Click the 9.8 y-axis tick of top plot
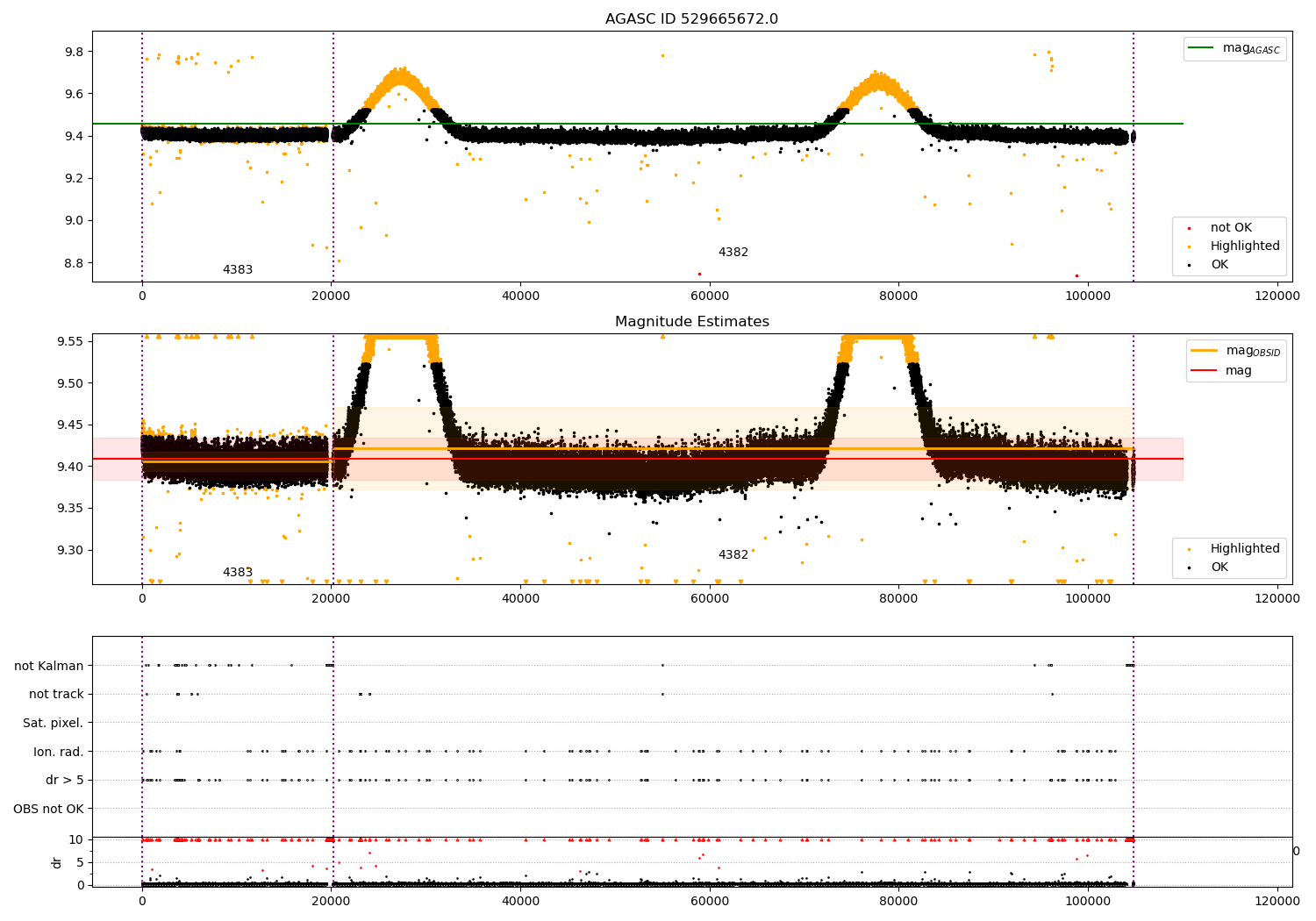This screenshot has width=1316, height=921. pos(74,52)
